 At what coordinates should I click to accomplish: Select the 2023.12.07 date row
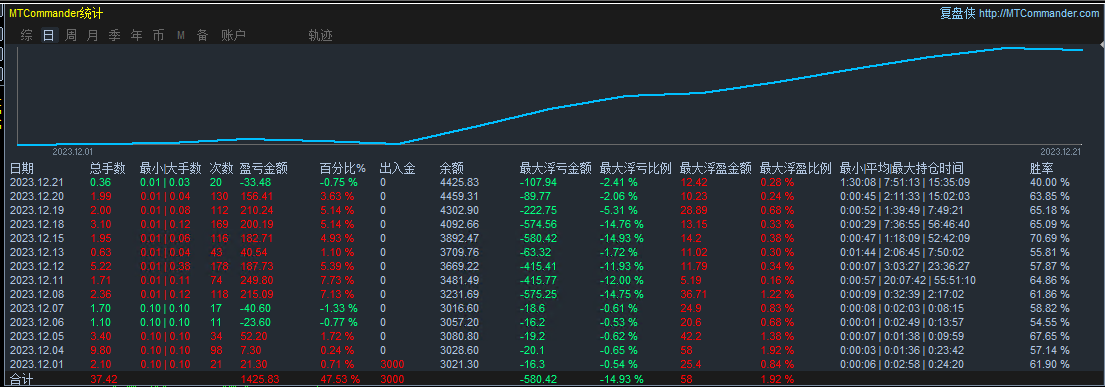tap(37, 308)
